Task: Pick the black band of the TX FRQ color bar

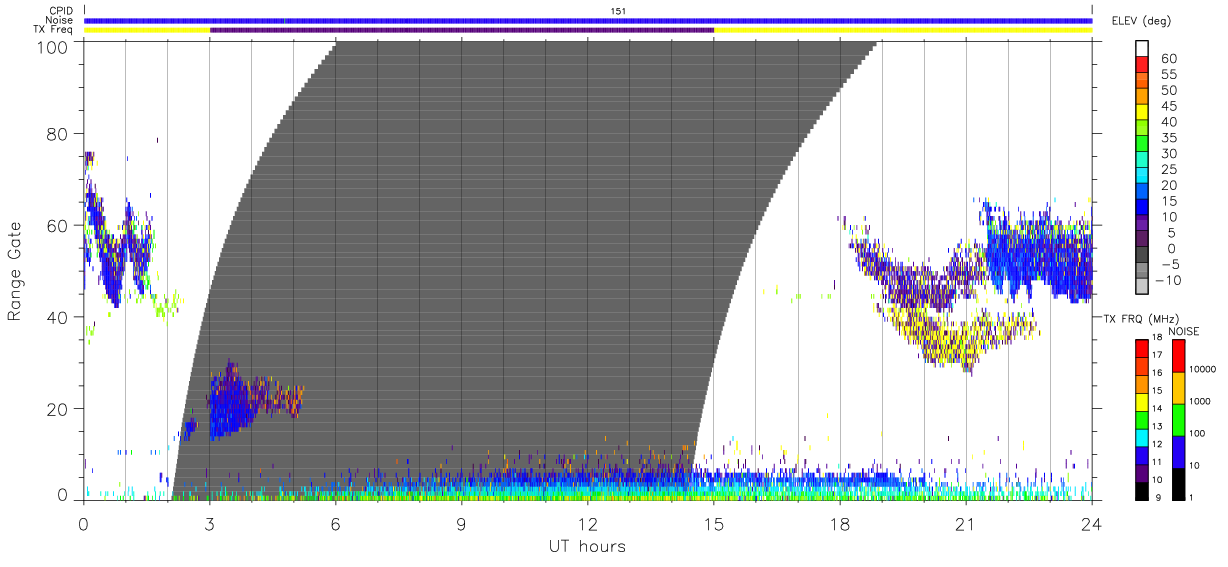Action: [1141, 489]
